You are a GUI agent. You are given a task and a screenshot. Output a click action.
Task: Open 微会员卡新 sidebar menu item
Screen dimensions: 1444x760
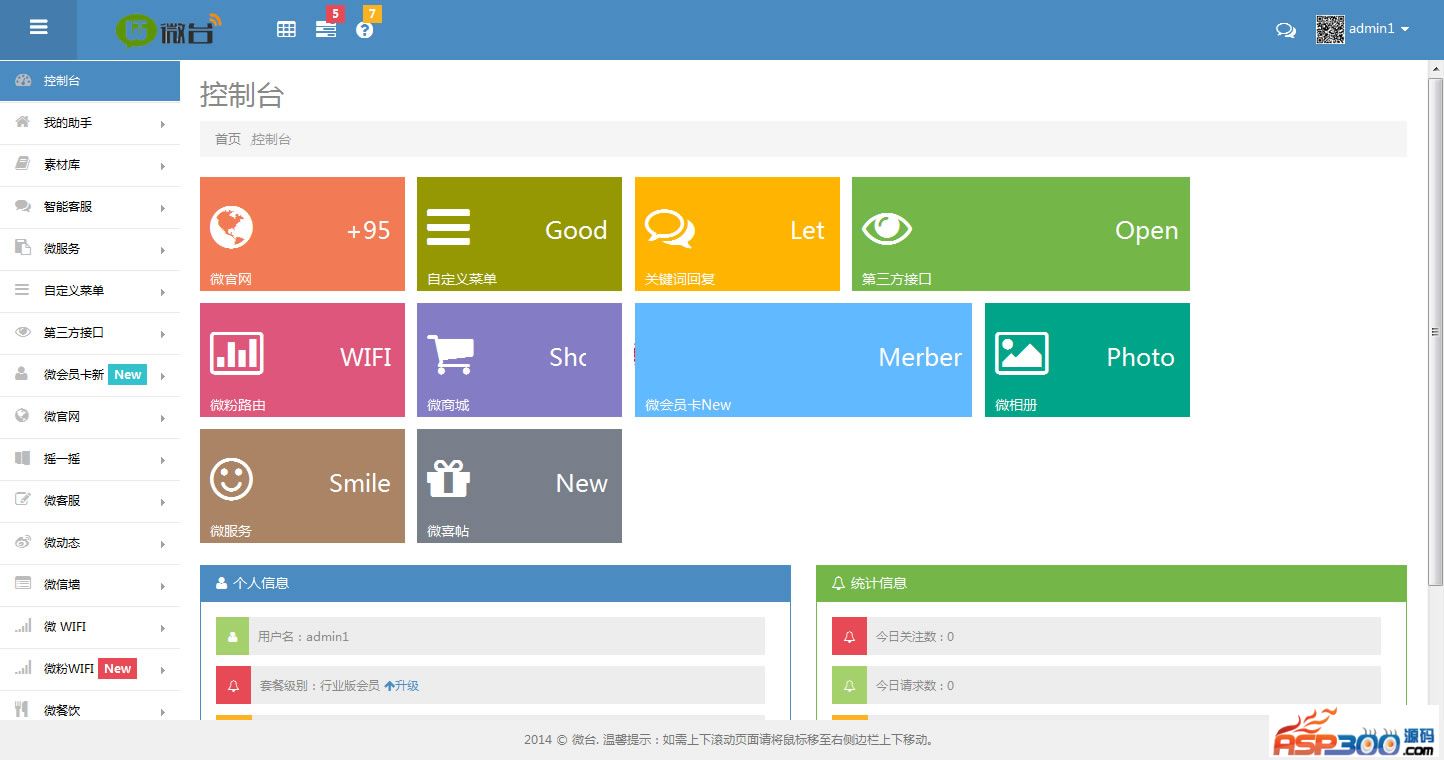click(90, 375)
